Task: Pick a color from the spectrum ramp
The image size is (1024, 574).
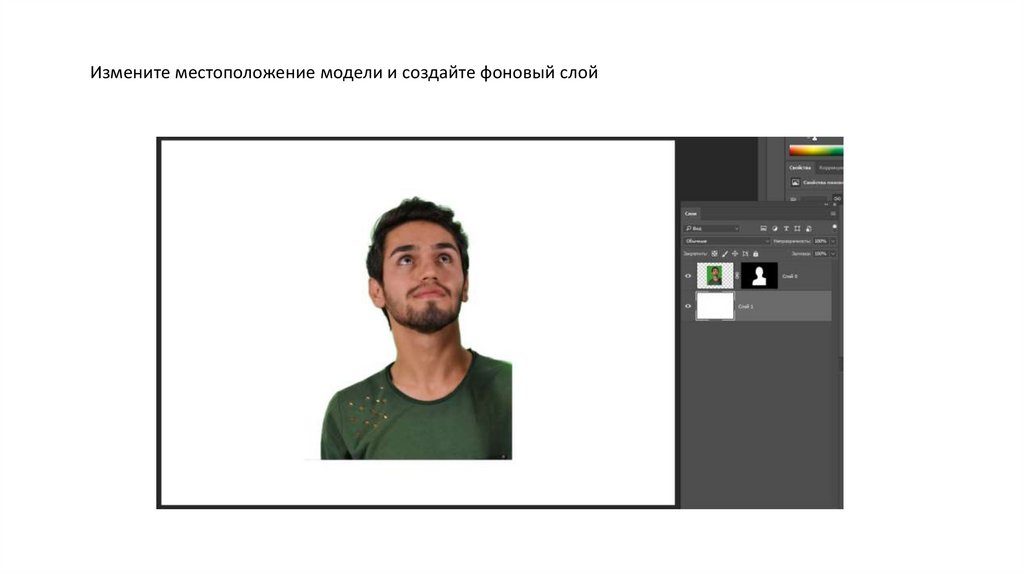Action: [x=816, y=151]
